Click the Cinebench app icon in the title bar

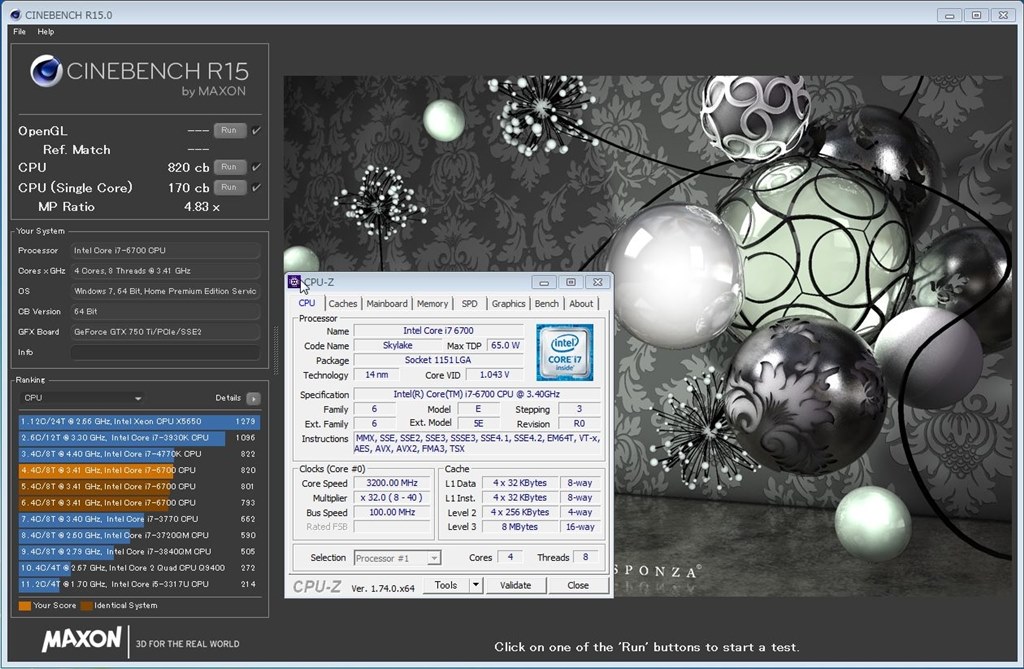click(16, 14)
